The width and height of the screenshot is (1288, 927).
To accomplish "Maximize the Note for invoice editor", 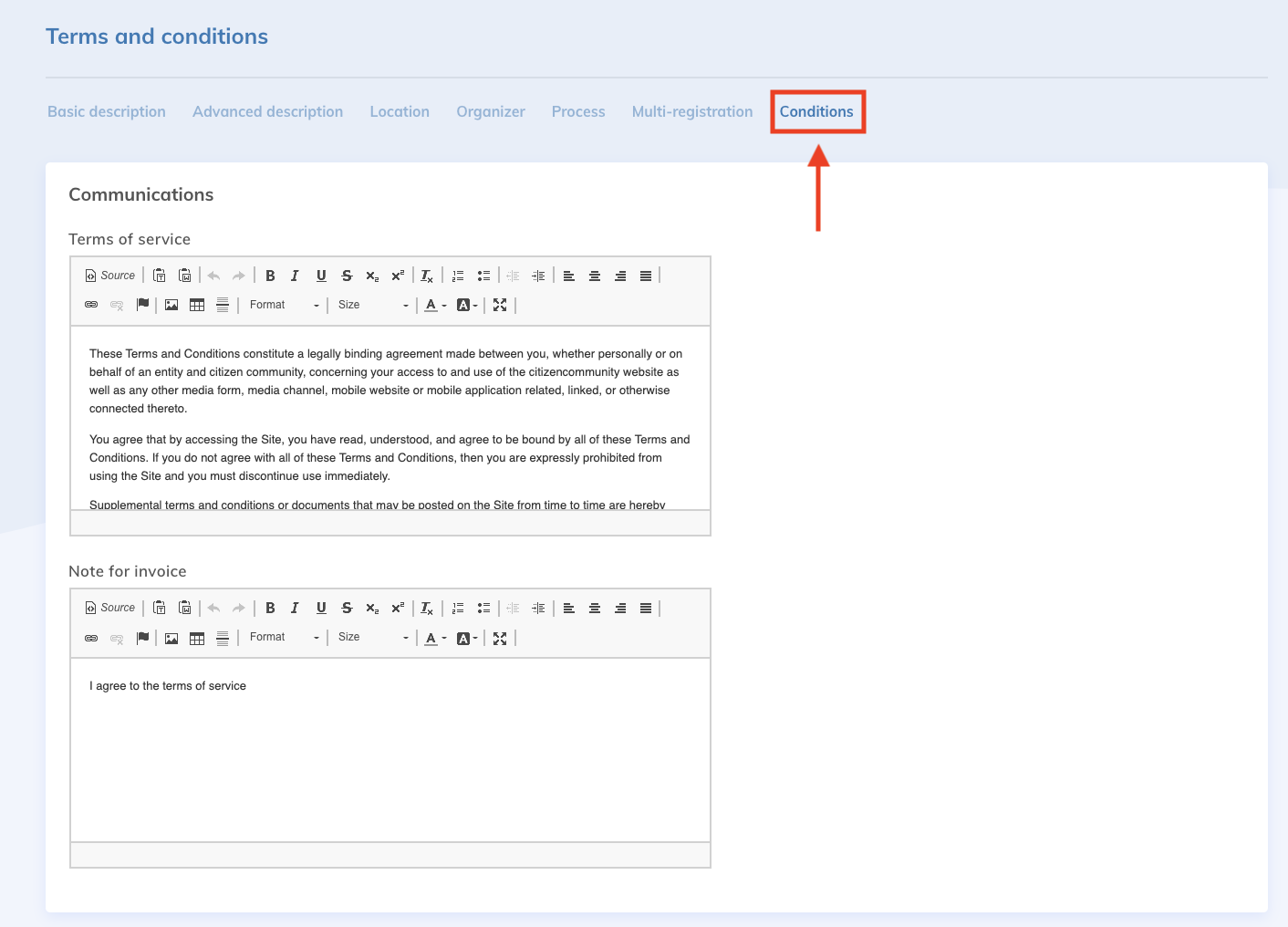I will coord(500,638).
